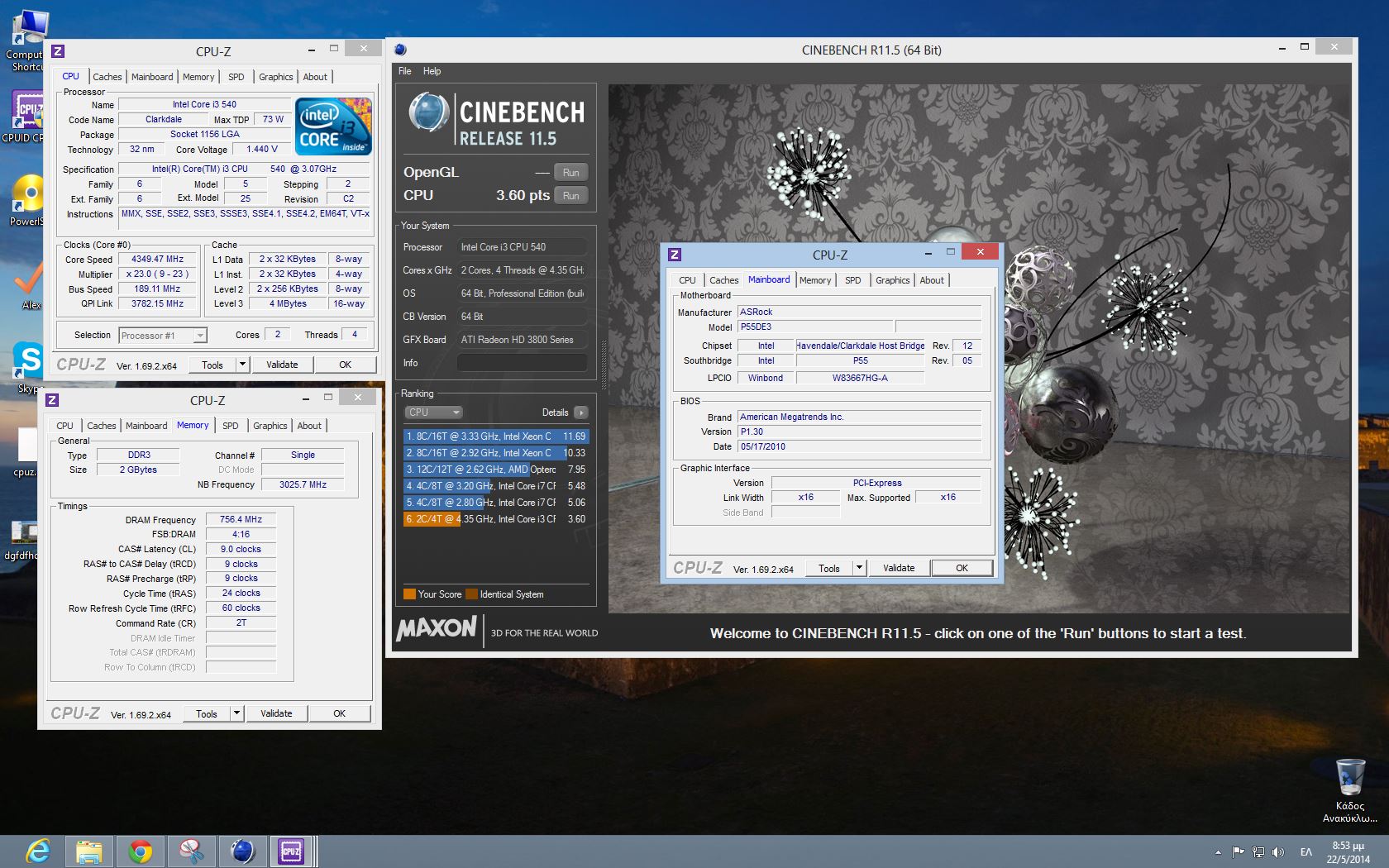The width and height of the screenshot is (1389, 868).
Task: Click top-left CPU-Z window title icon
Action: point(58,51)
